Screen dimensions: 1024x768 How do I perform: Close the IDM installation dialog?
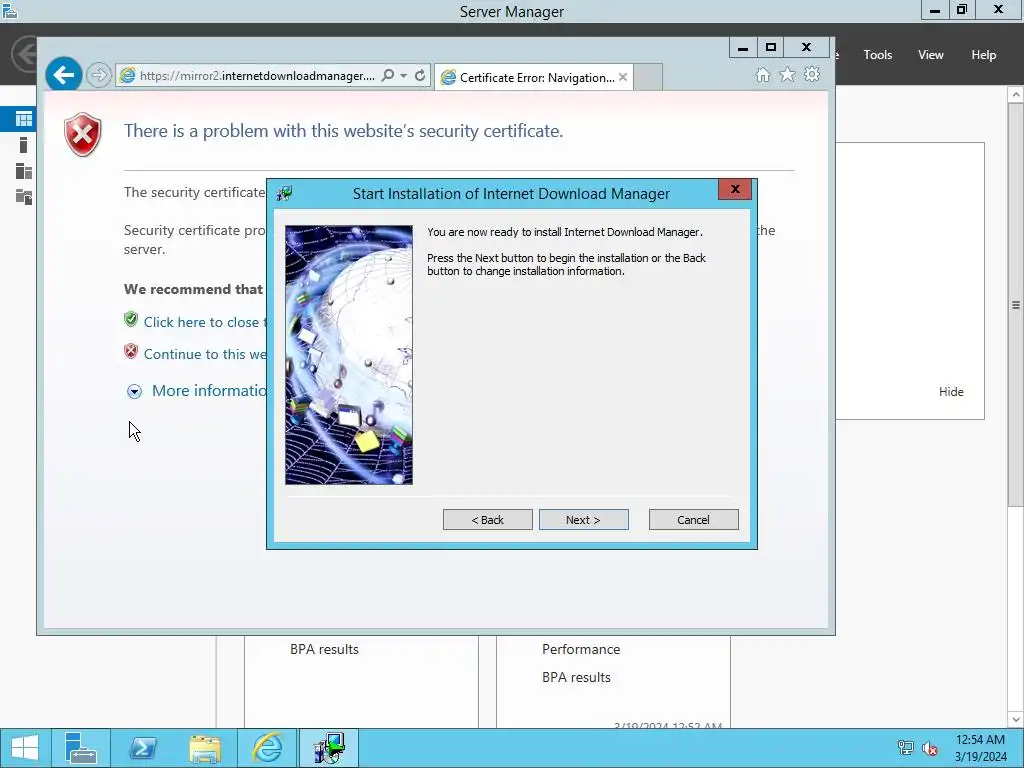[x=735, y=189]
